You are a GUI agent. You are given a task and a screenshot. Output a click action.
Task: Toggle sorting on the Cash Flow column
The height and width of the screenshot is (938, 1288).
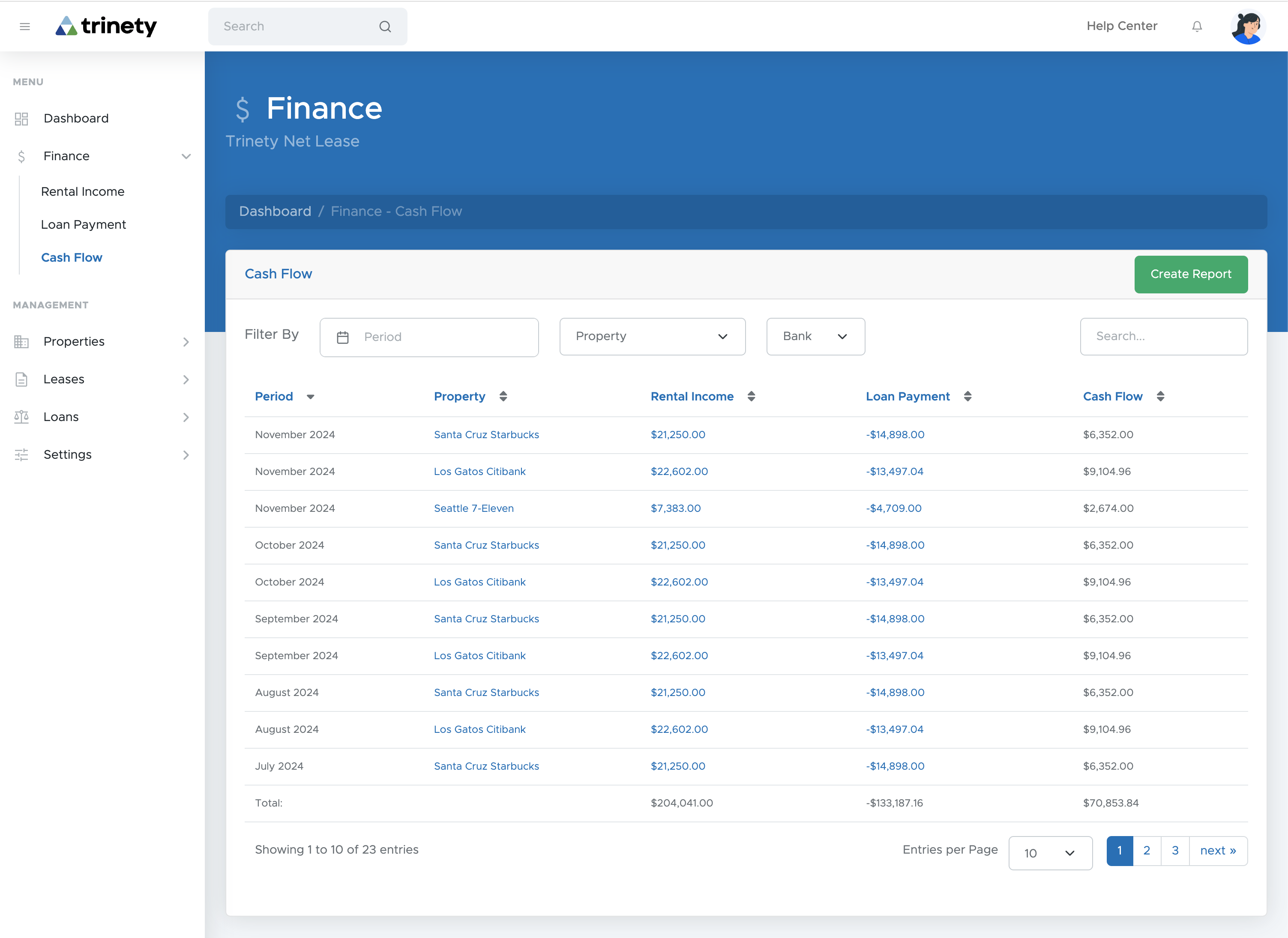point(1161,396)
